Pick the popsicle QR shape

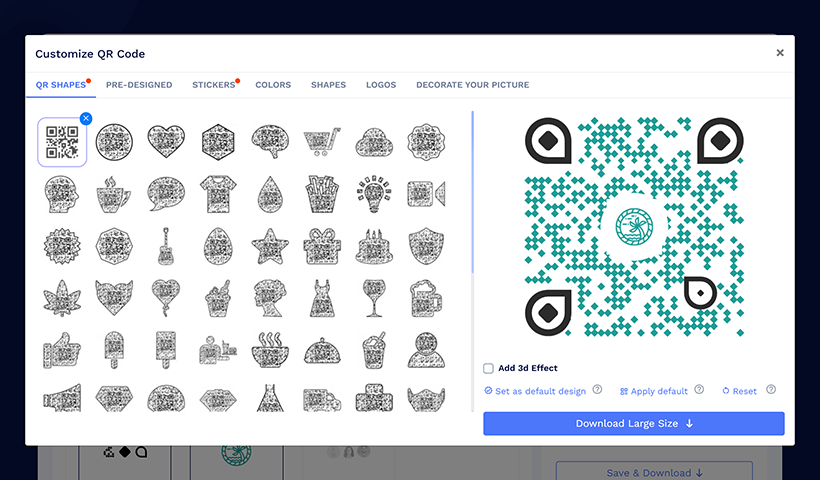[x=113, y=350]
